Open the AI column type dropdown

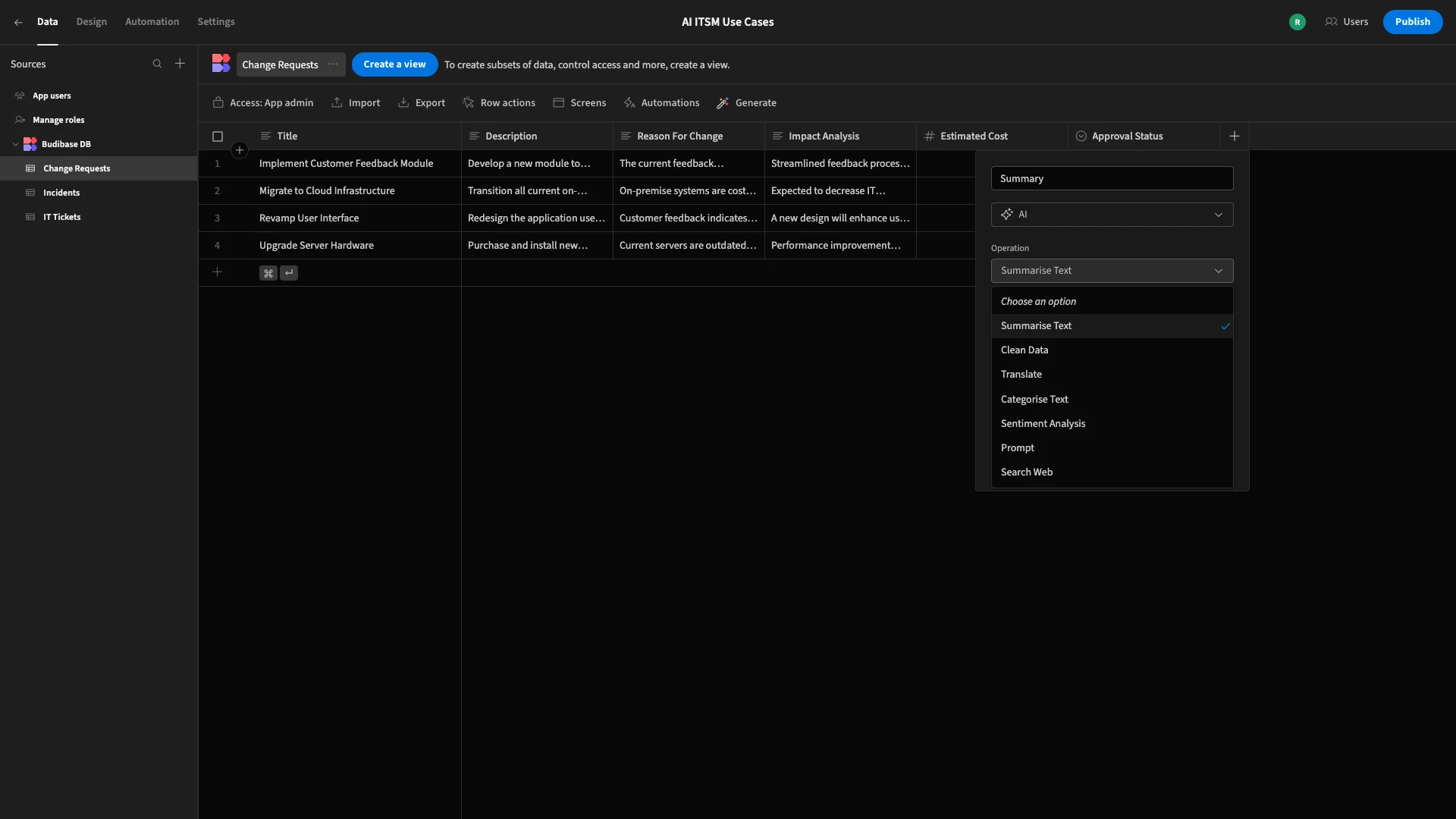pos(1112,215)
